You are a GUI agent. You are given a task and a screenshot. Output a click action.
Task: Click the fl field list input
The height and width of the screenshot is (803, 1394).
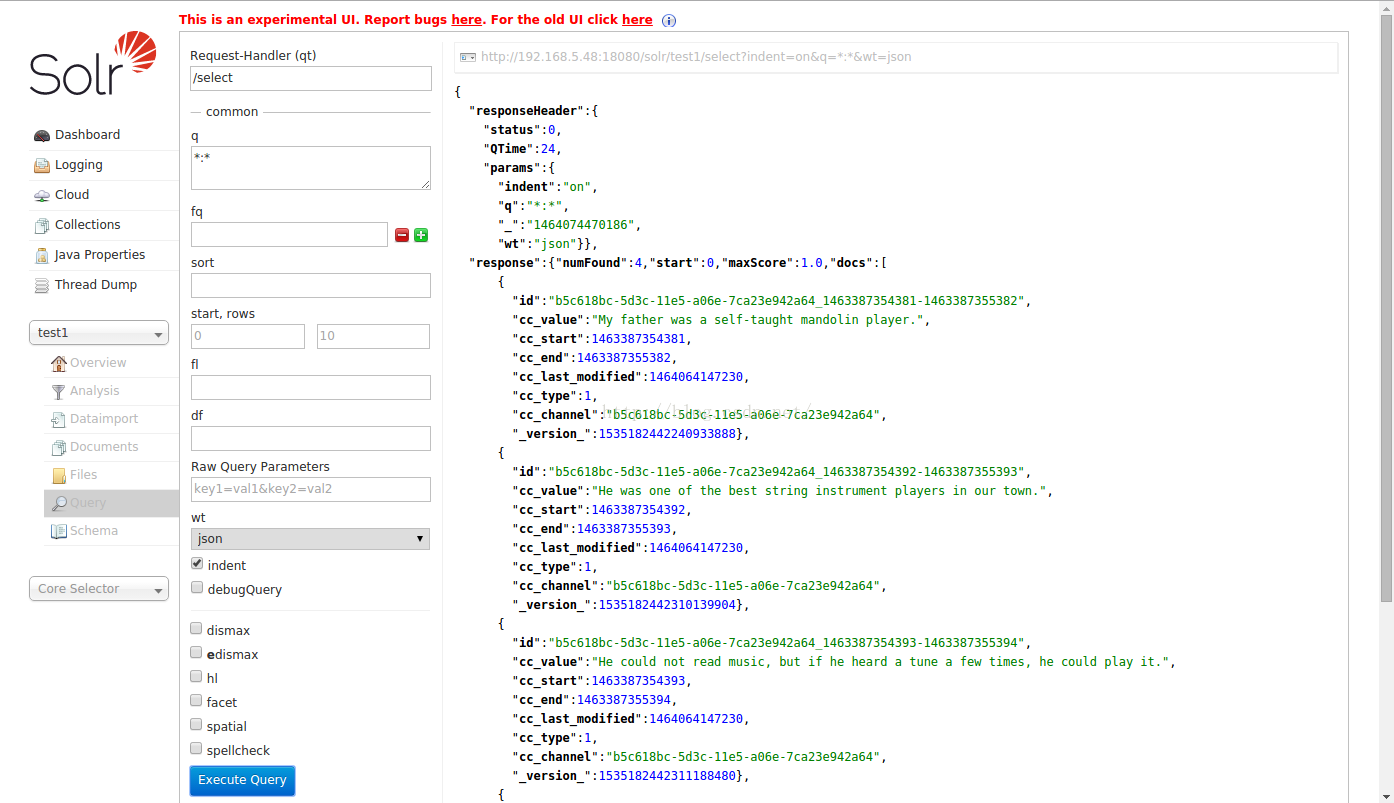pos(311,387)
